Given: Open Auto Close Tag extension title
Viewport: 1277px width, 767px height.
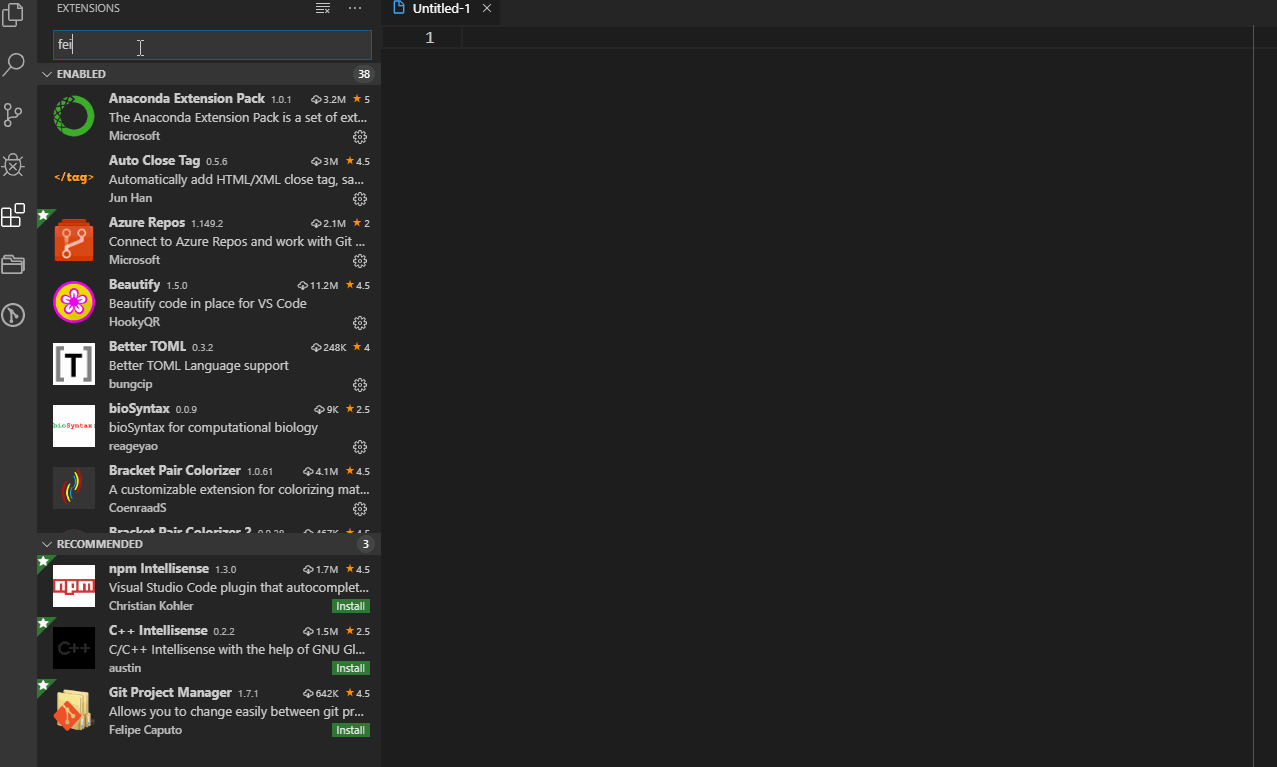Looking at the screenshot, I should click(x=155, y=161).
